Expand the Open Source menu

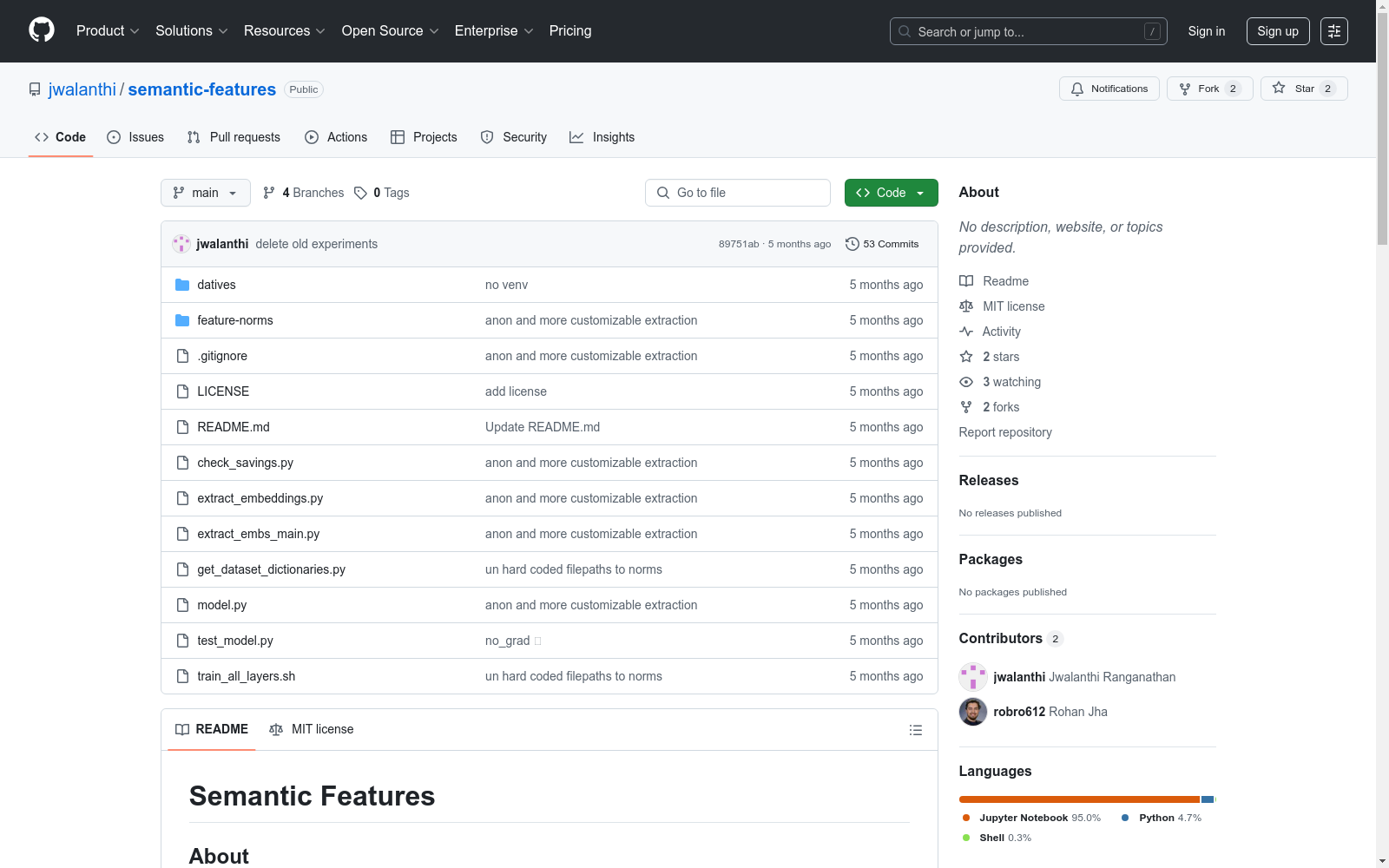coord(391,31)
